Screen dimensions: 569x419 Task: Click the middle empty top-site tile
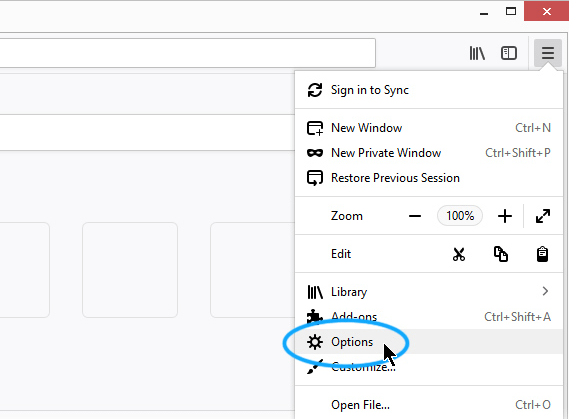pyautogui.click(x=130, y=270)
